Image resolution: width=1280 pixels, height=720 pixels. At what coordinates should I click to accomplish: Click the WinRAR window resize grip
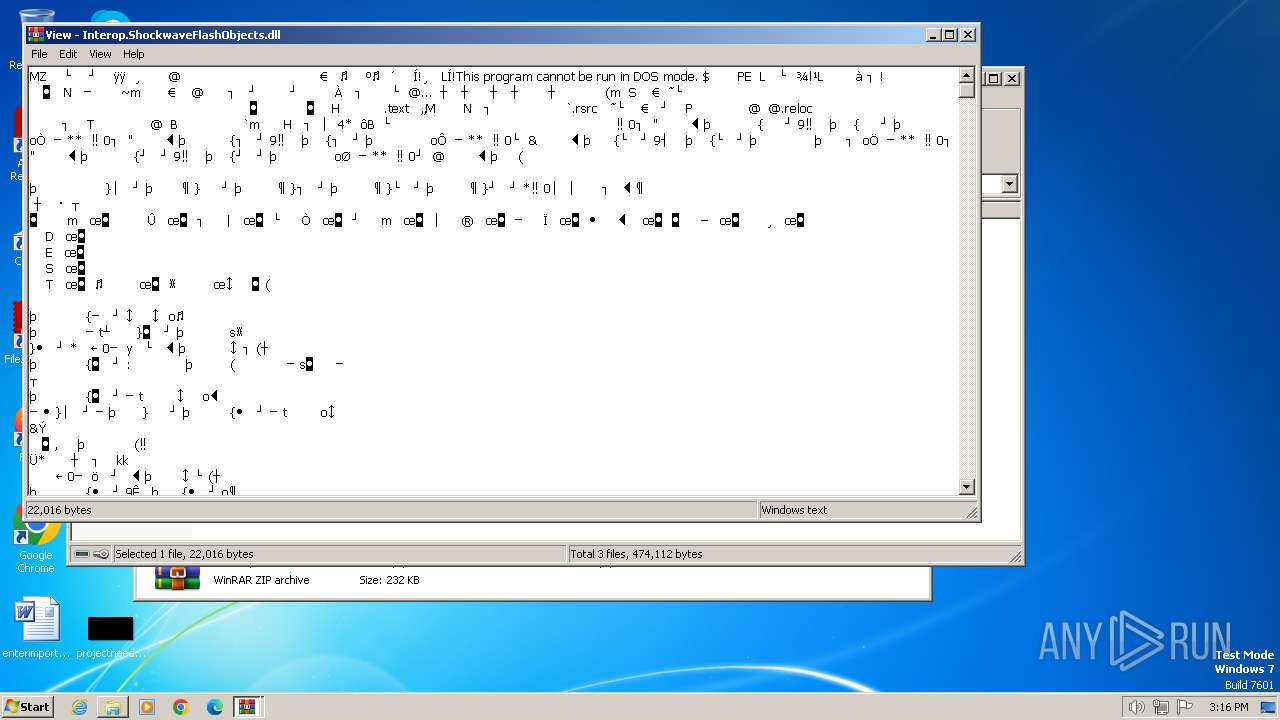point(1015,556)
